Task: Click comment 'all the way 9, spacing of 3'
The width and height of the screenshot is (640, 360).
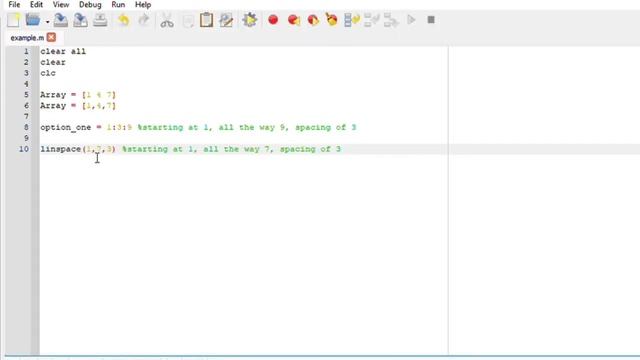Action: (x=287, y=128)
